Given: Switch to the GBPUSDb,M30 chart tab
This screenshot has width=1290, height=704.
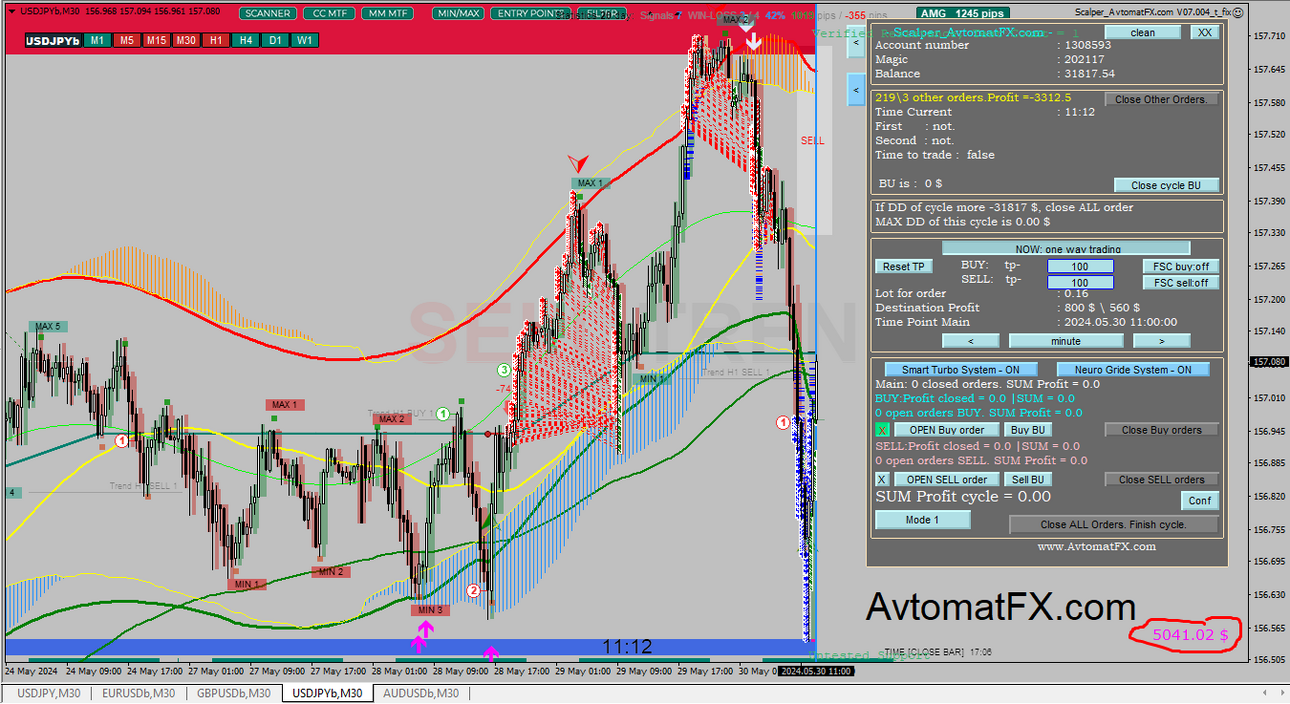Looking at the screenshot, I should 234,693.
